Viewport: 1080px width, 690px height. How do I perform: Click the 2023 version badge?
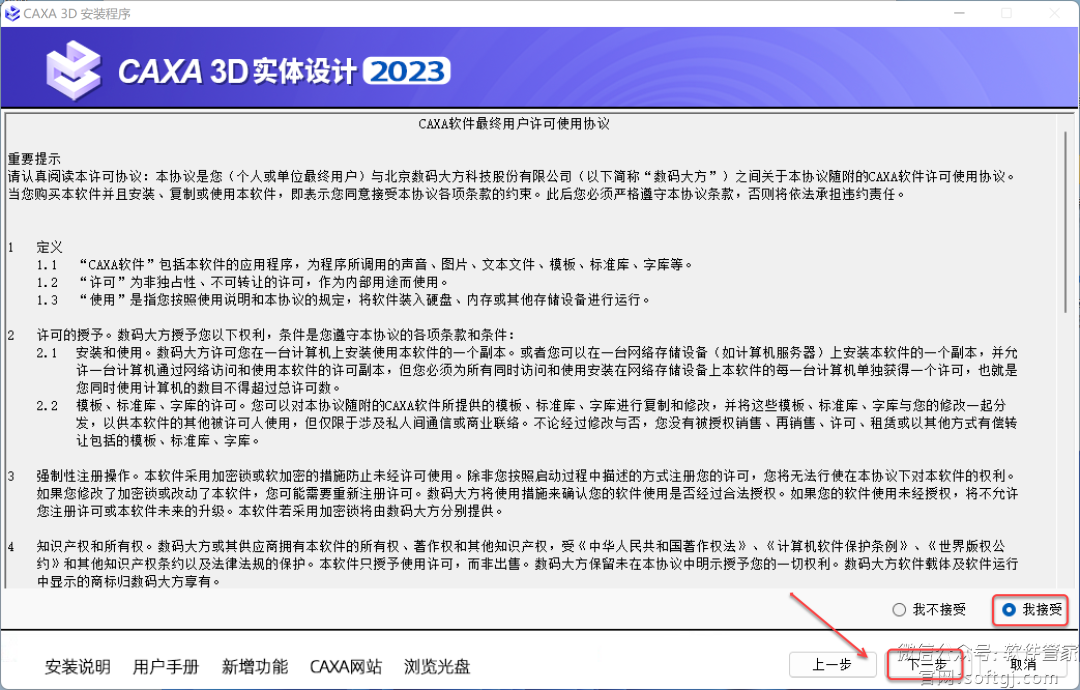click(x=405, y=71)
